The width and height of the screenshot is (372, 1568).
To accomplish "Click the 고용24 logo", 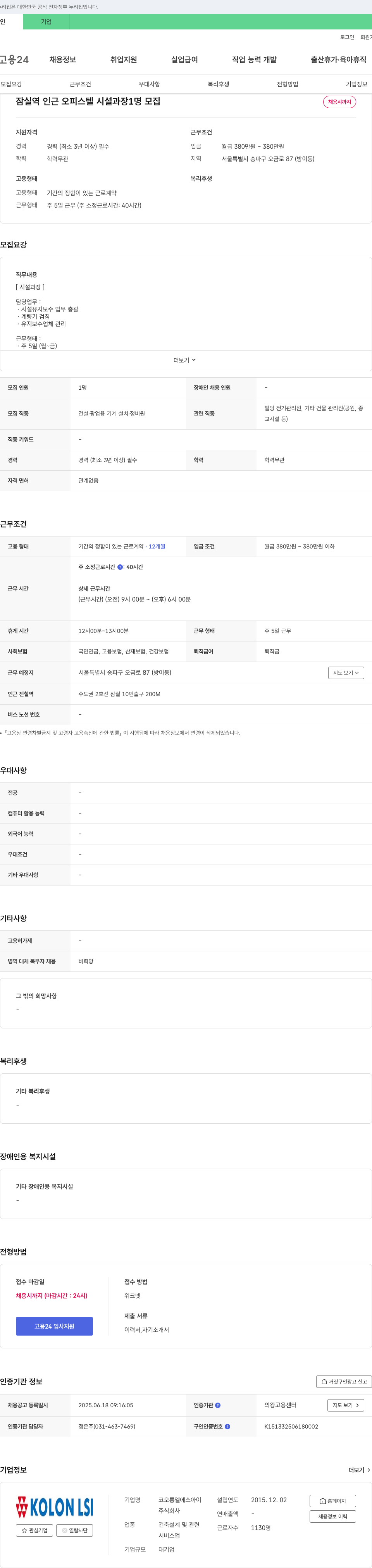I will (x=14, y=60).
